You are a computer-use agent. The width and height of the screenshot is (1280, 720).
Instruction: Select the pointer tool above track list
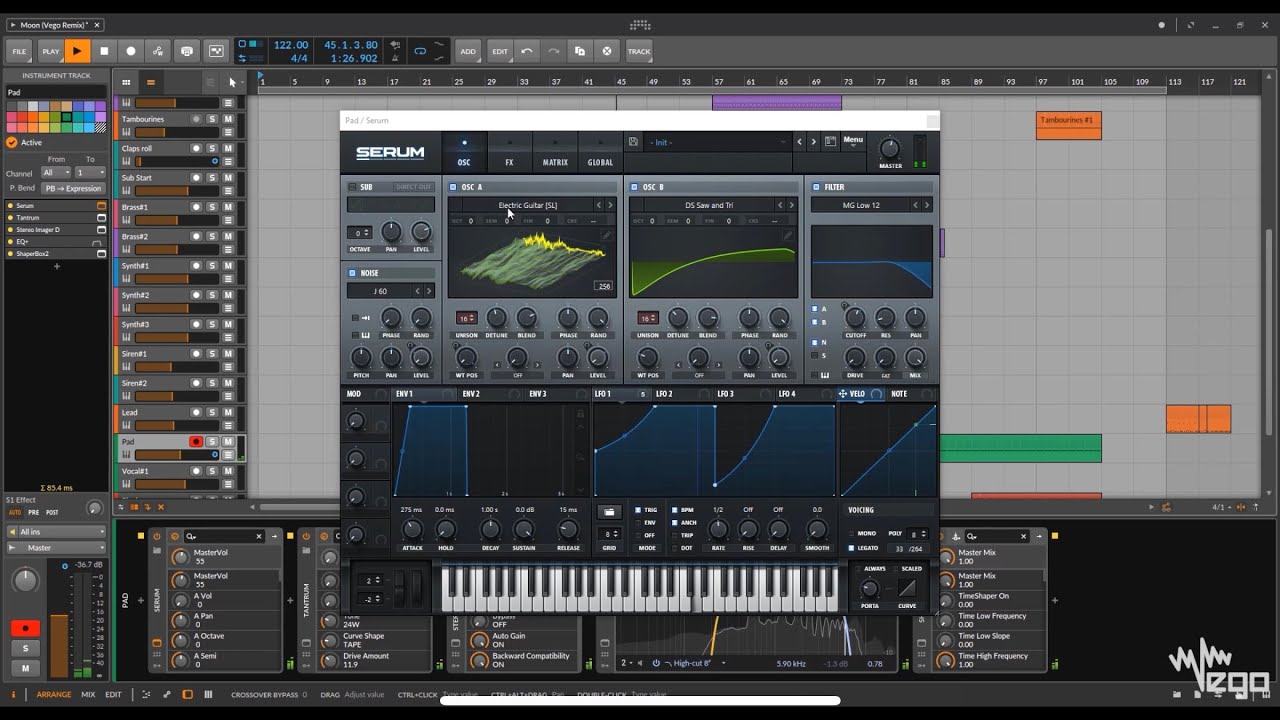(x=232, y=82)
